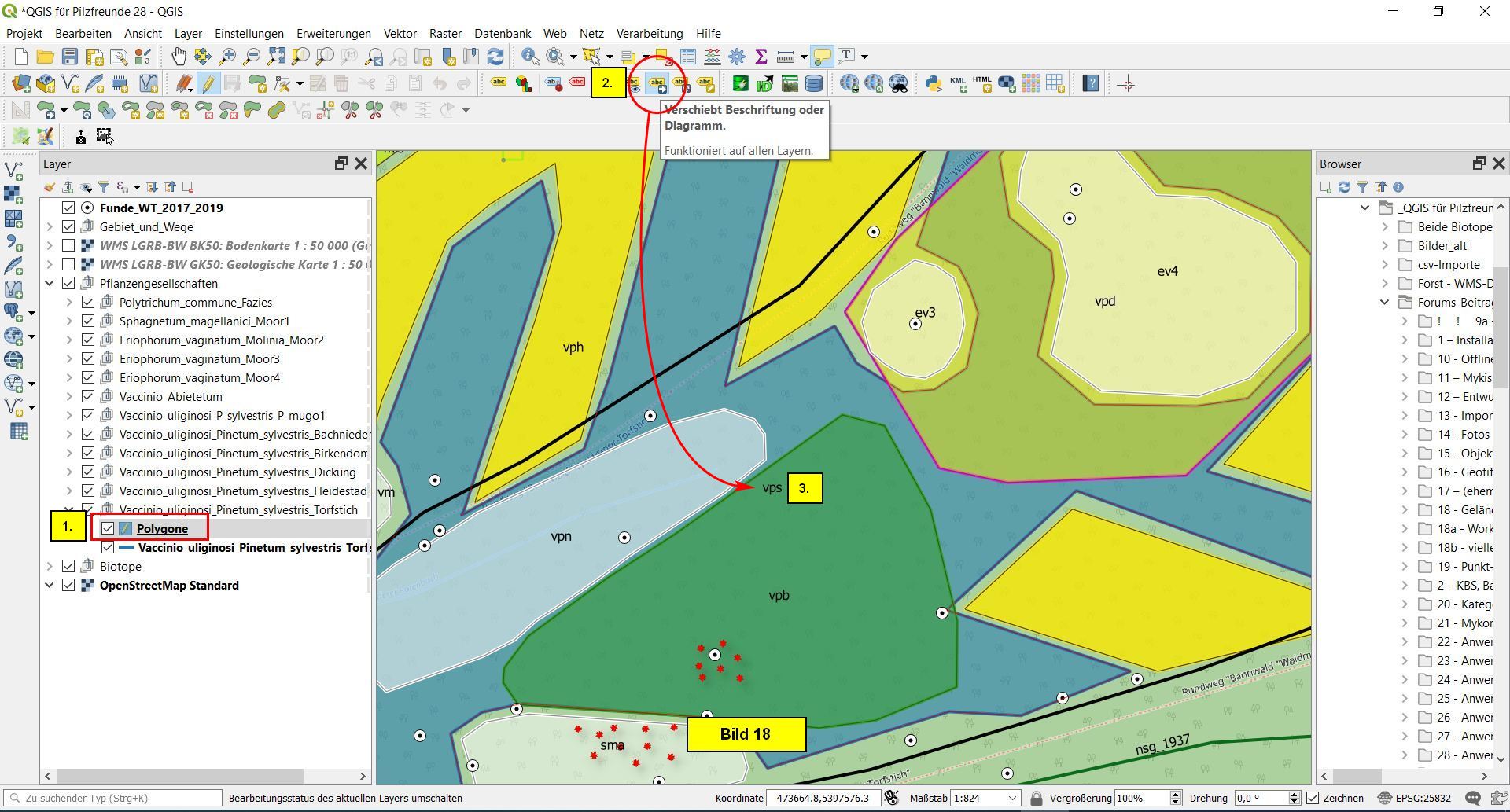Select the Pan Map hand tool

tap(179, 57)
